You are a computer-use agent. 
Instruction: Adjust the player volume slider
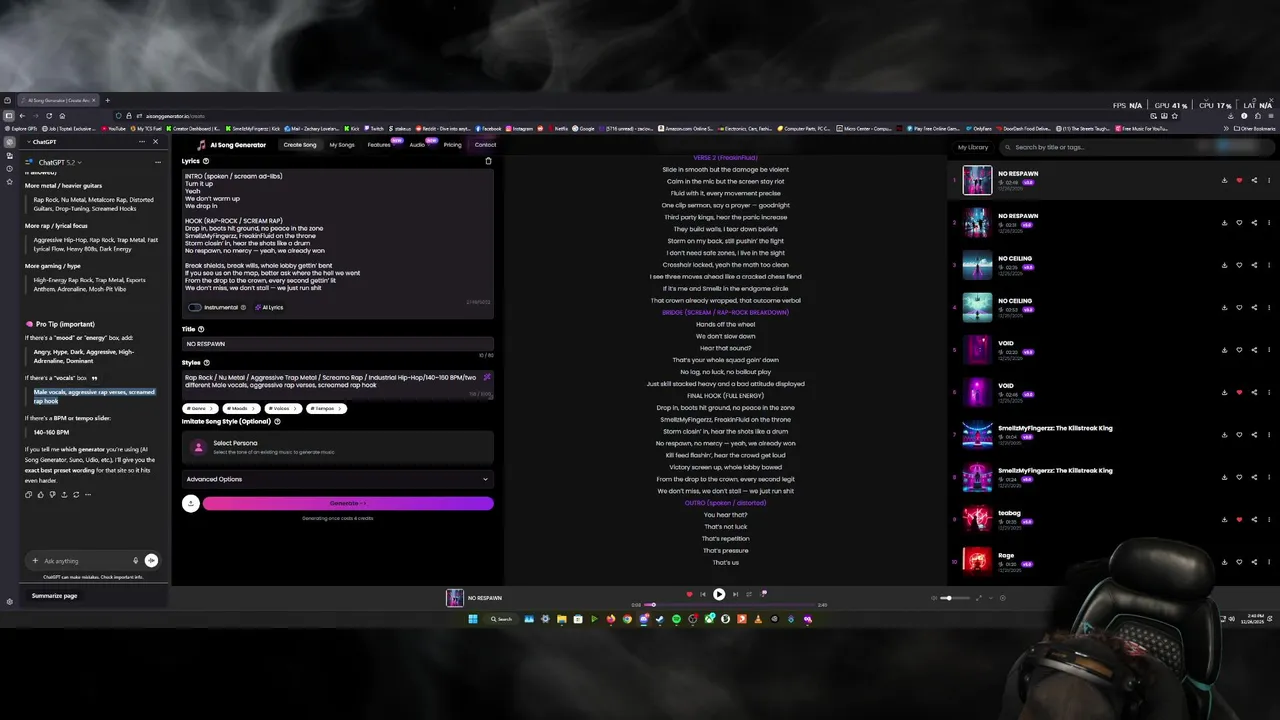tap(954, 598)
